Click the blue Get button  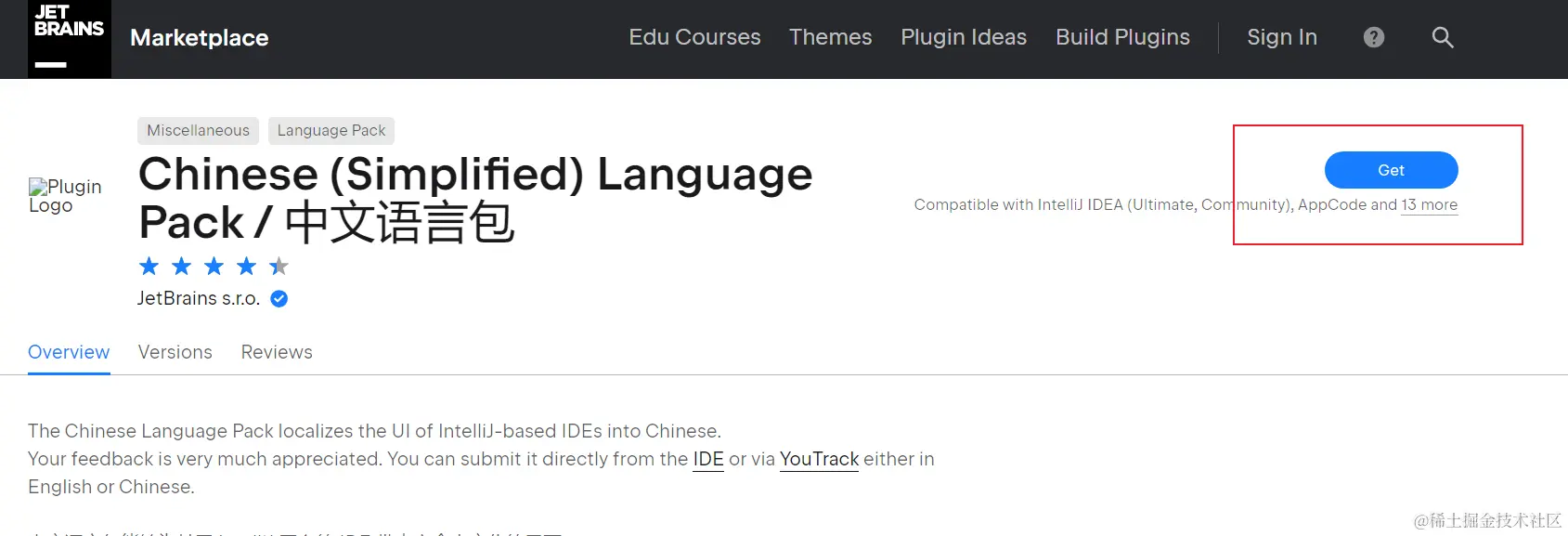point(1391,170)
